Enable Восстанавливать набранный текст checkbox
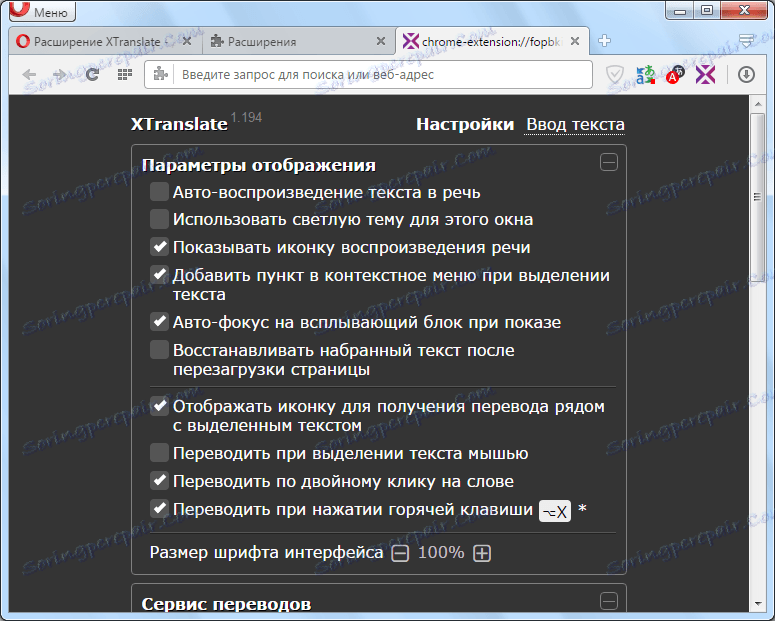775x621 pixels. [x=159, y=350]
